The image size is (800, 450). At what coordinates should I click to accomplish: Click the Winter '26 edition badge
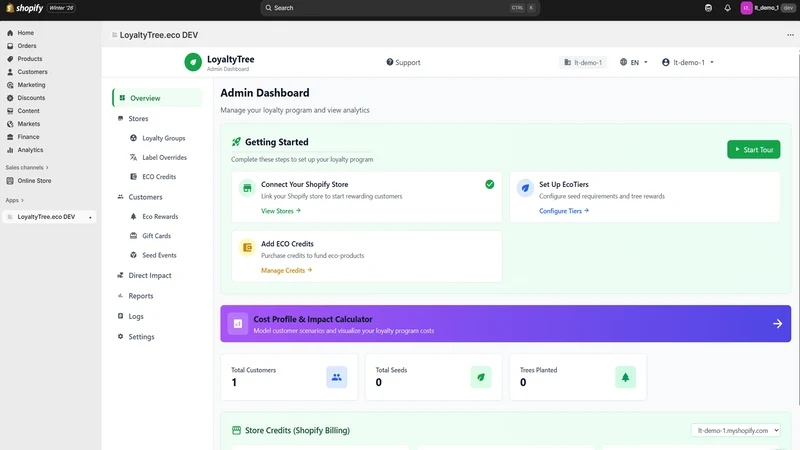pos(61,8)
